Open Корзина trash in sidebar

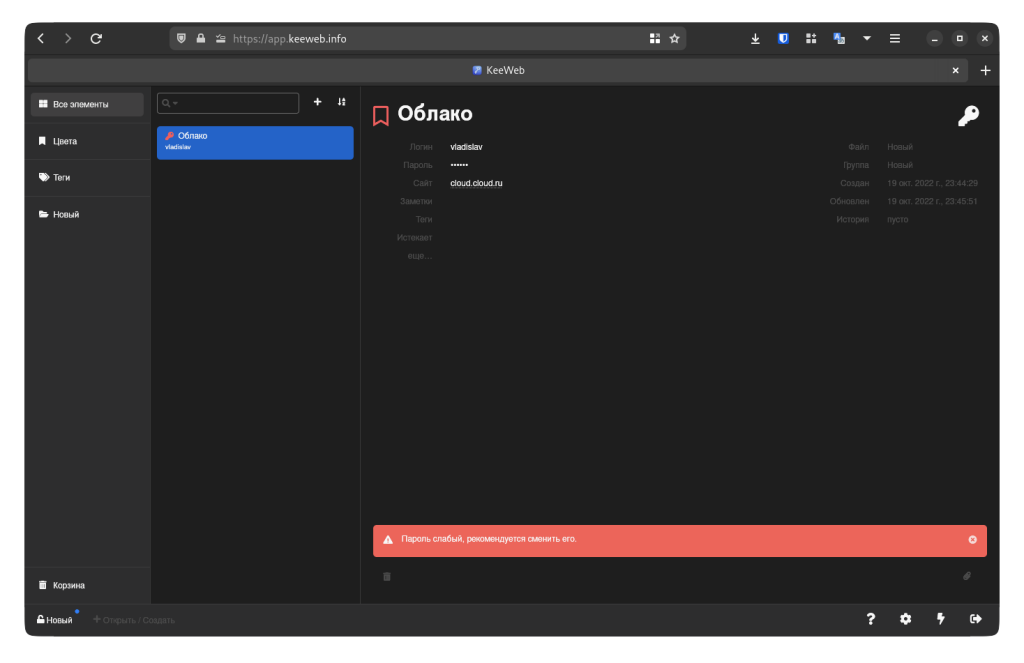point(87,585)
